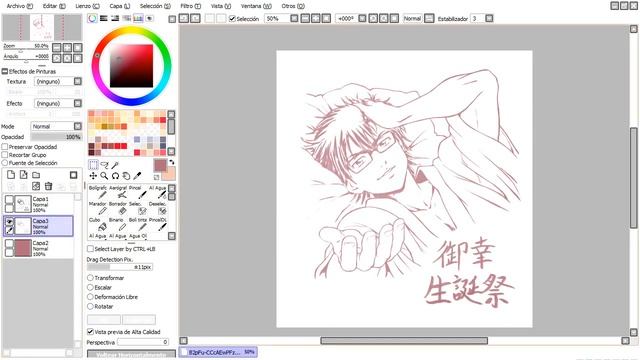Viewport: 640px width, 360px height.
Task: Adjust the layer Opacidad slider
Action: (x=56, y=137)
